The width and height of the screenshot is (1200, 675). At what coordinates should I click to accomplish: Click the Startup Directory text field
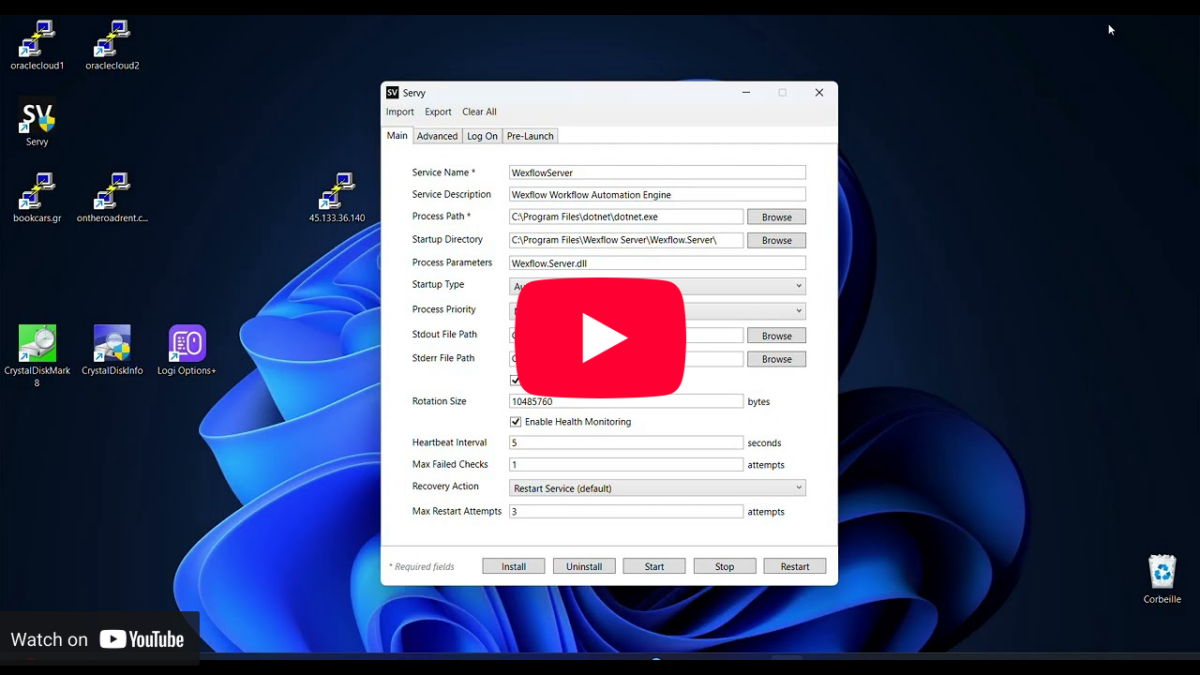tap(626, 241)
